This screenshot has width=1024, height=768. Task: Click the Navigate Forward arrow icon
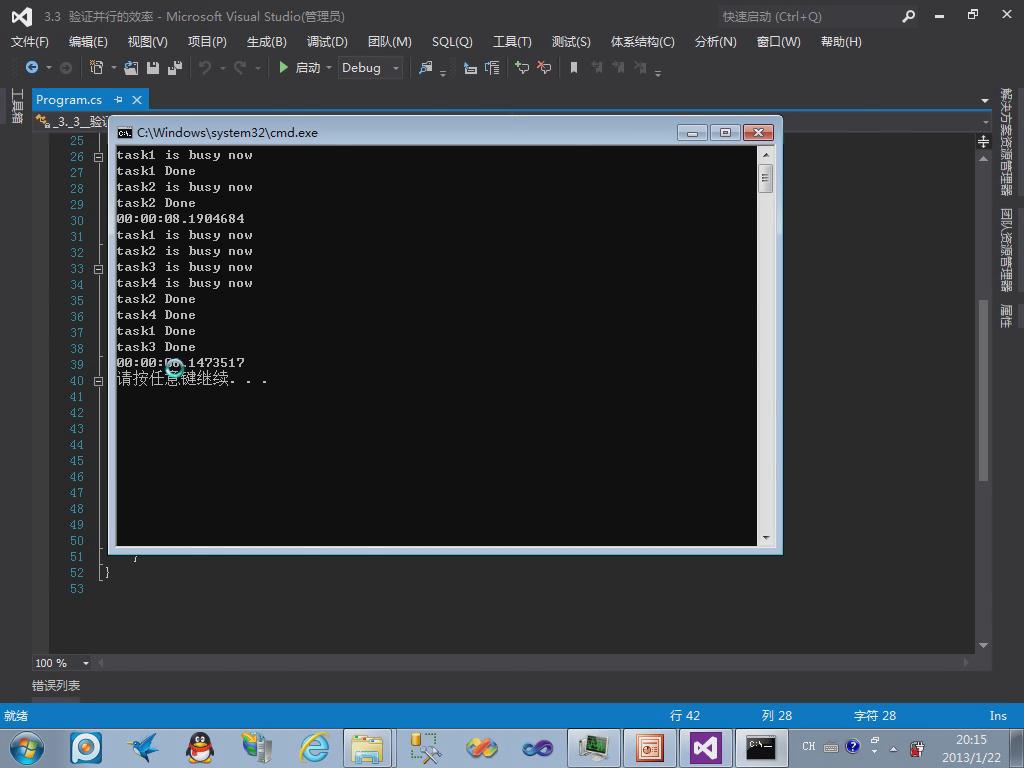point(65,67)
